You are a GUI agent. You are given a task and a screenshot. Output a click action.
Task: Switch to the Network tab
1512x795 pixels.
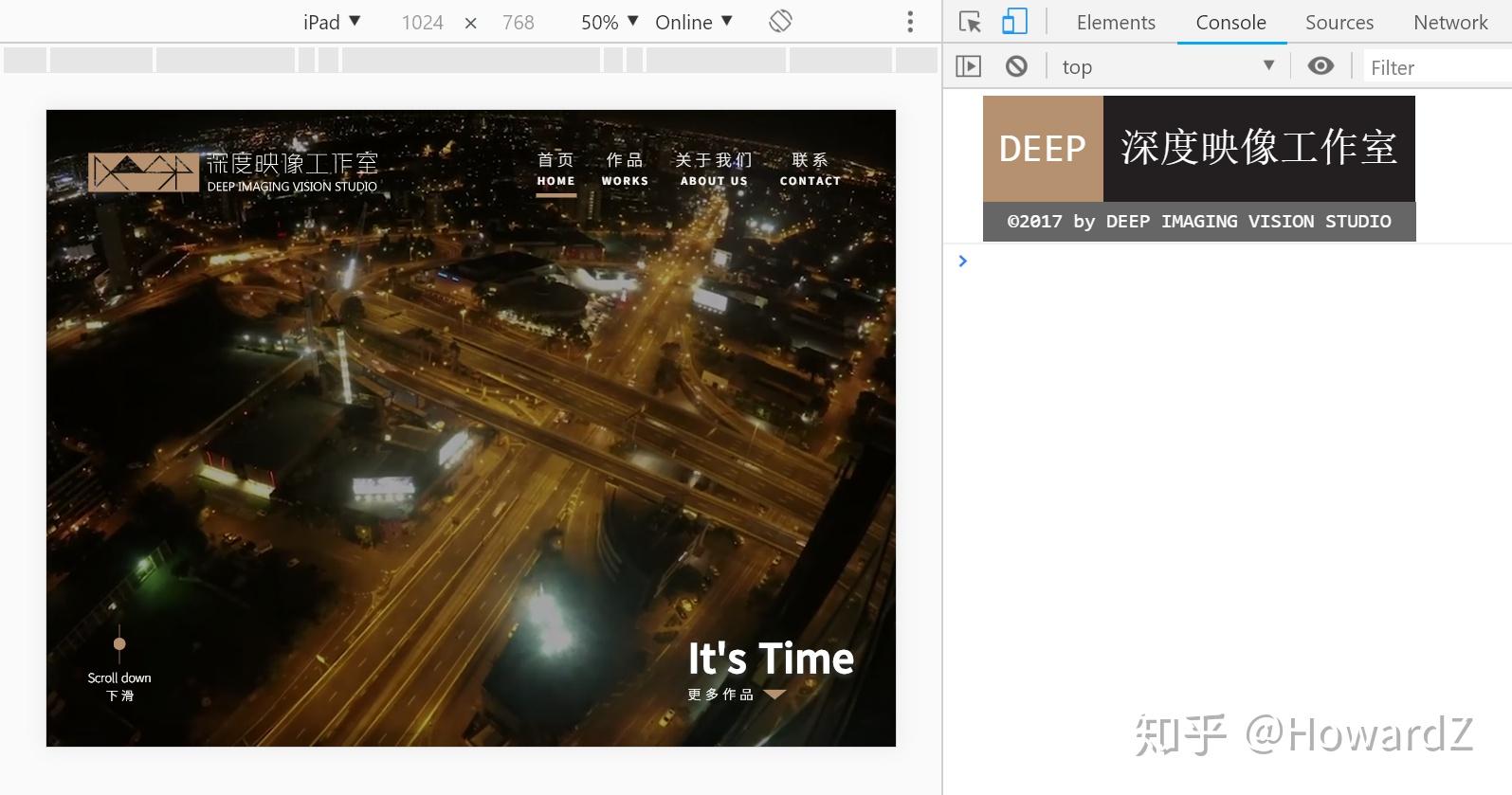pyautogui.click(x=1450, y=22)
